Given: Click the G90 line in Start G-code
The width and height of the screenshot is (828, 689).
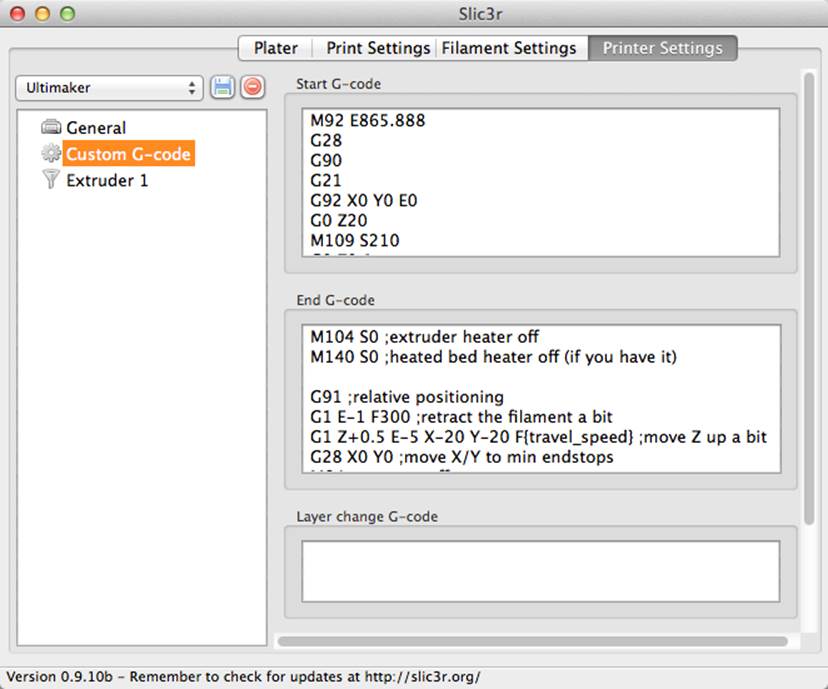Looking at the screenshot, I should coord(326,161).
